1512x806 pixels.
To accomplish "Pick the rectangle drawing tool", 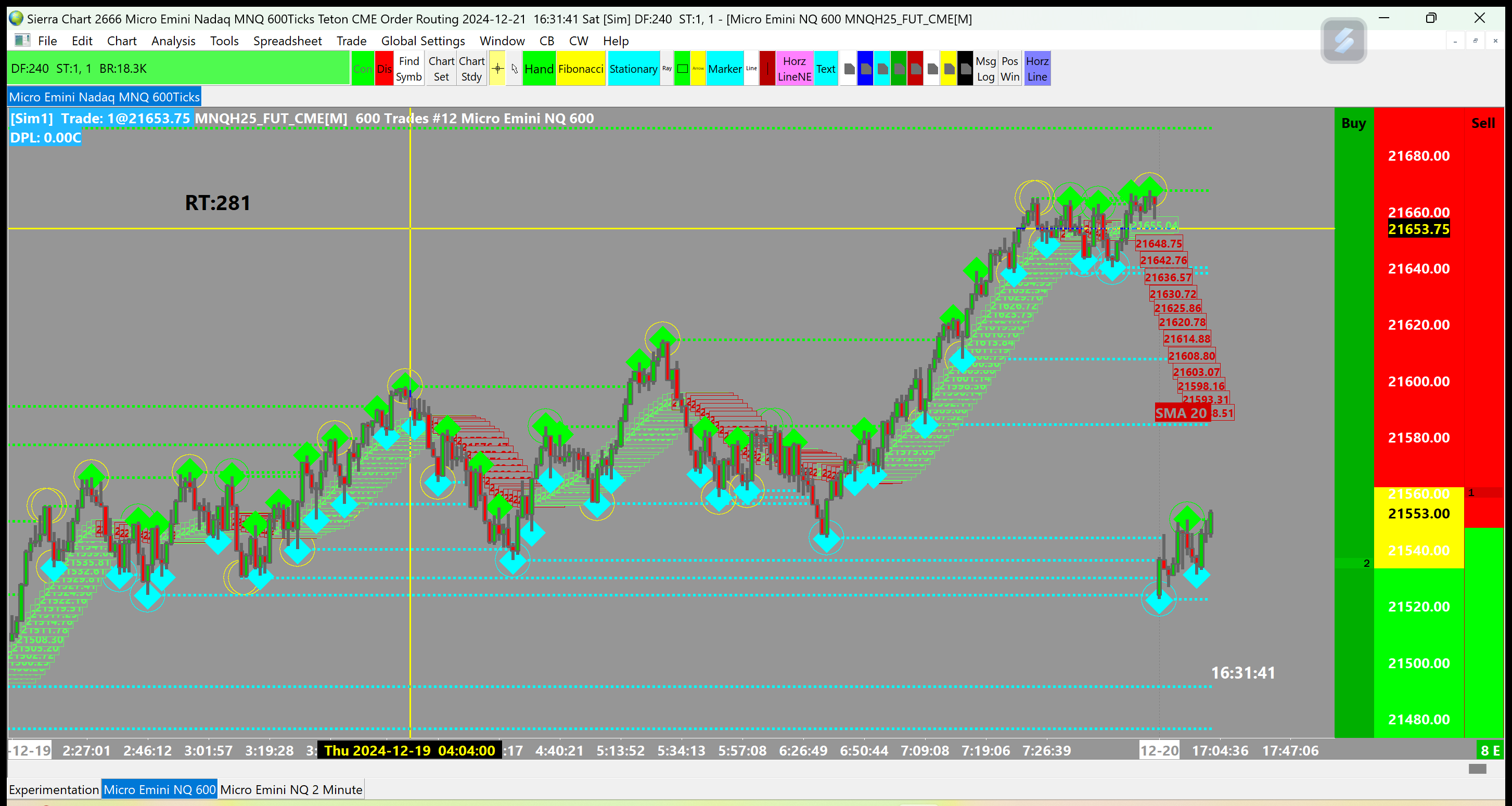I will pos(682,69).
